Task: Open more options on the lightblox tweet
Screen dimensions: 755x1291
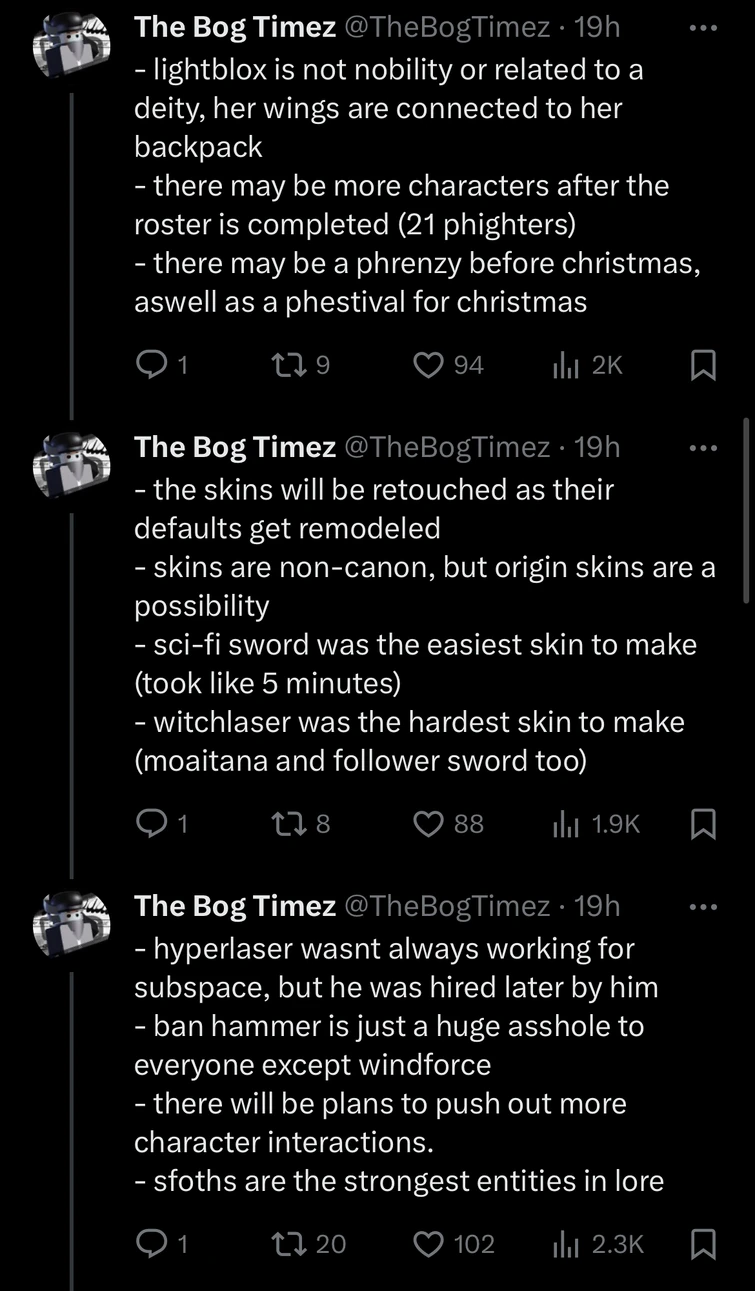Action: pyautogui.click(x=703, y=28)
